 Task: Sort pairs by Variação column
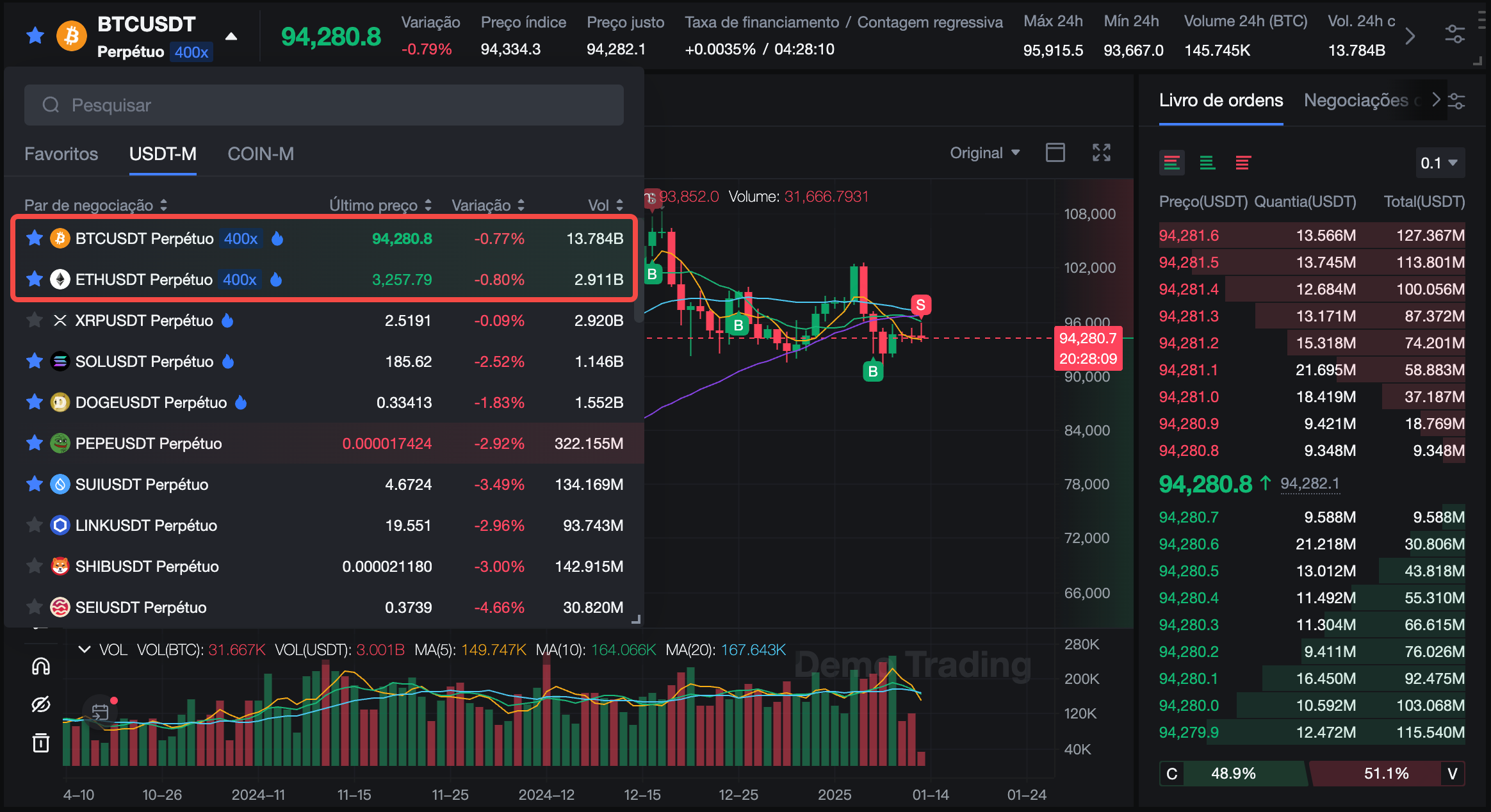pos(488,205)
